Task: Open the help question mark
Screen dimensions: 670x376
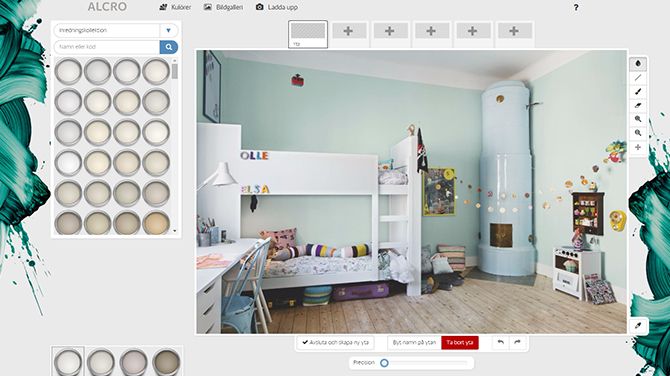Action: [576, 7]
